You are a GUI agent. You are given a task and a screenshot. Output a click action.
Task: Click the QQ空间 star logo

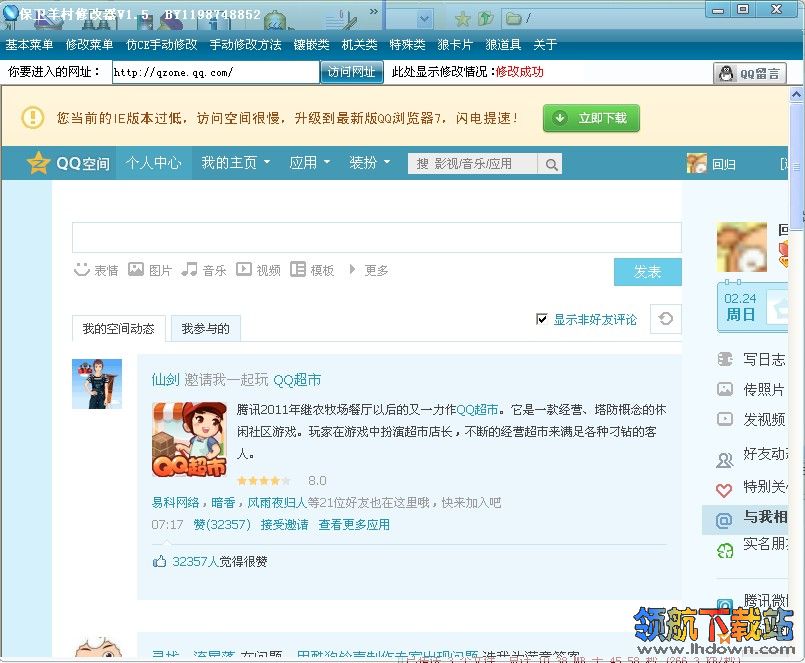point(38,163)
